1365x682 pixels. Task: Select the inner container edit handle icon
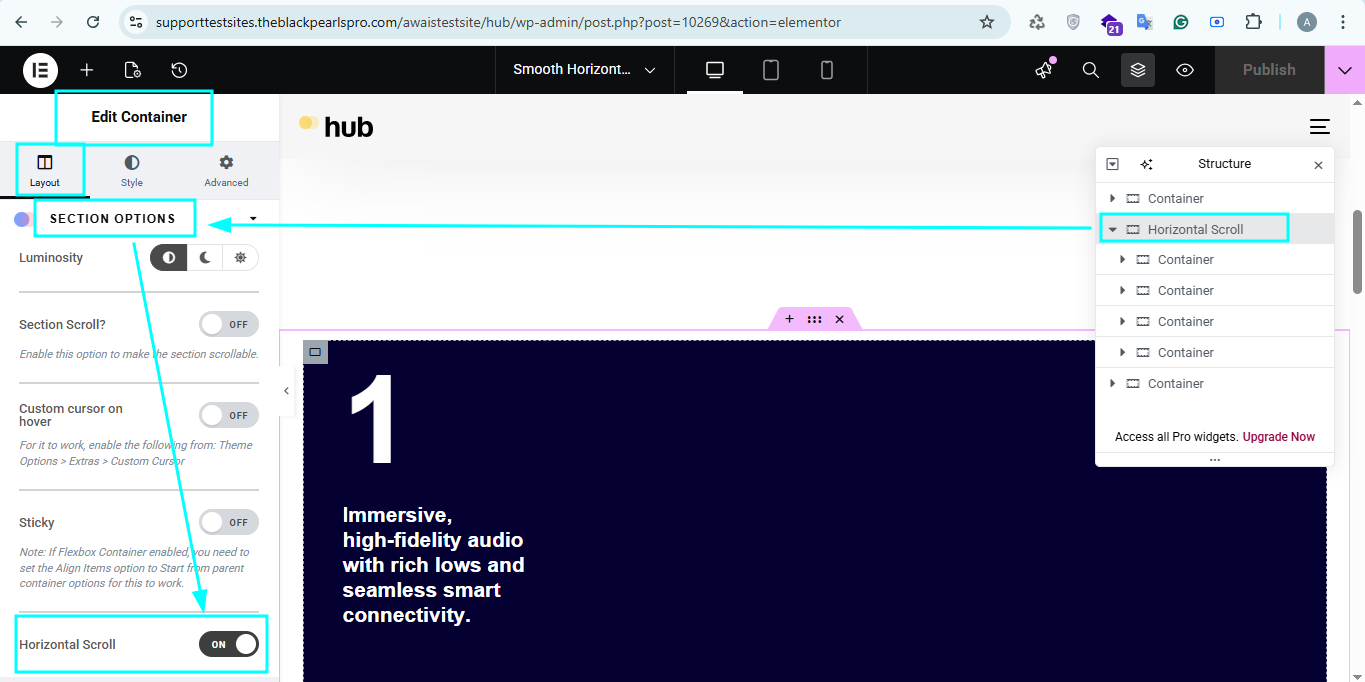pos(315,352)
